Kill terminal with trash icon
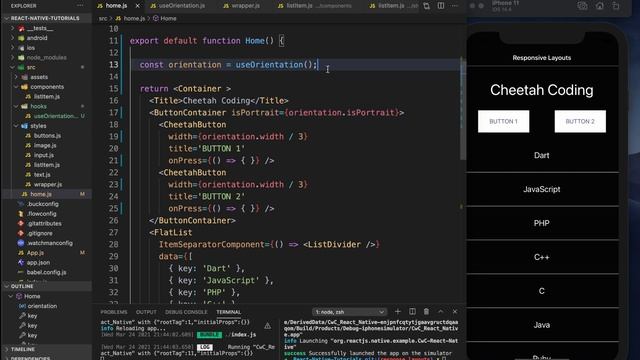640x360 pixels. point(426,312)
